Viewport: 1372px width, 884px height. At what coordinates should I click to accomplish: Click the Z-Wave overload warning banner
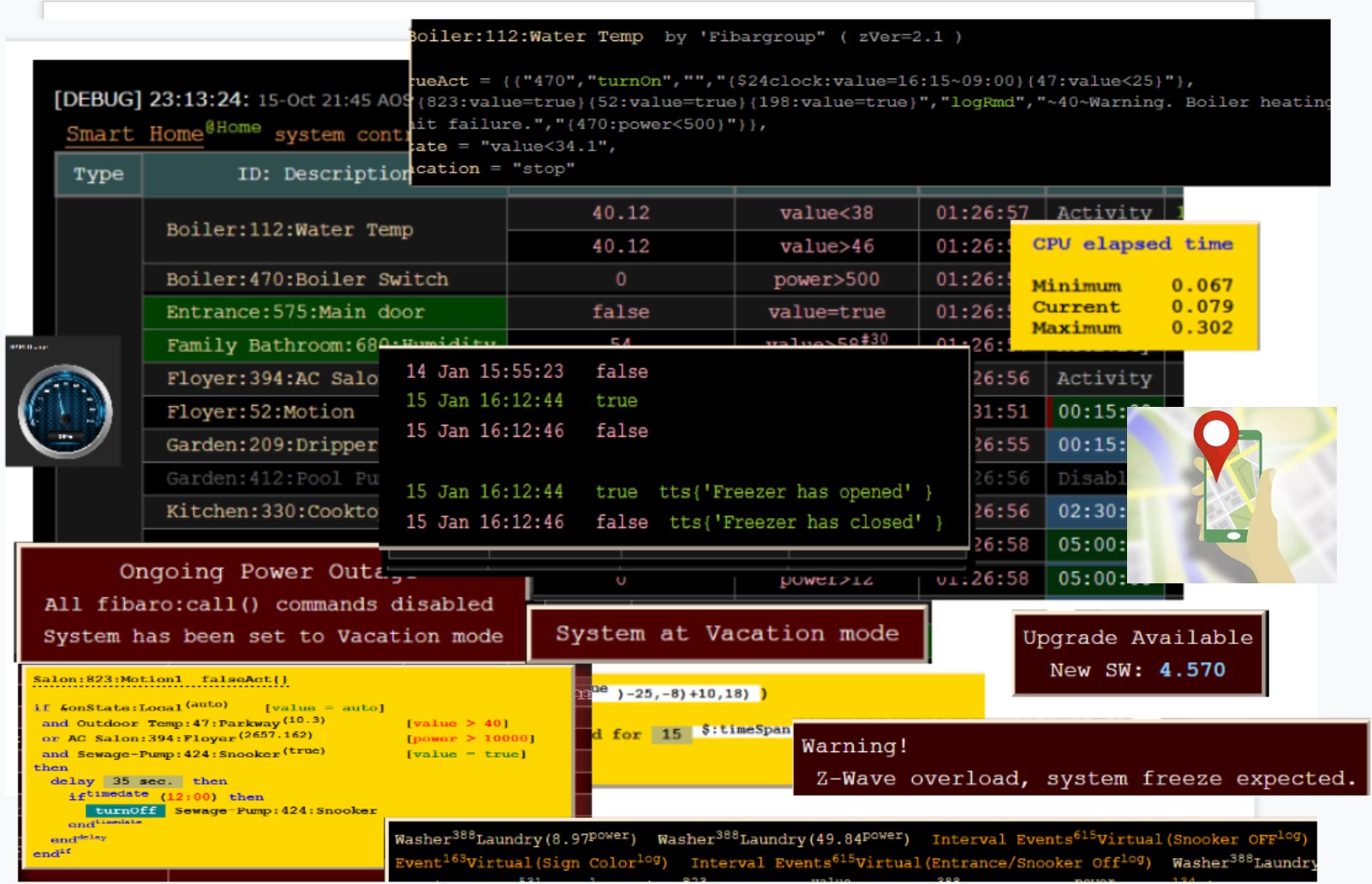coord(1080,759)
